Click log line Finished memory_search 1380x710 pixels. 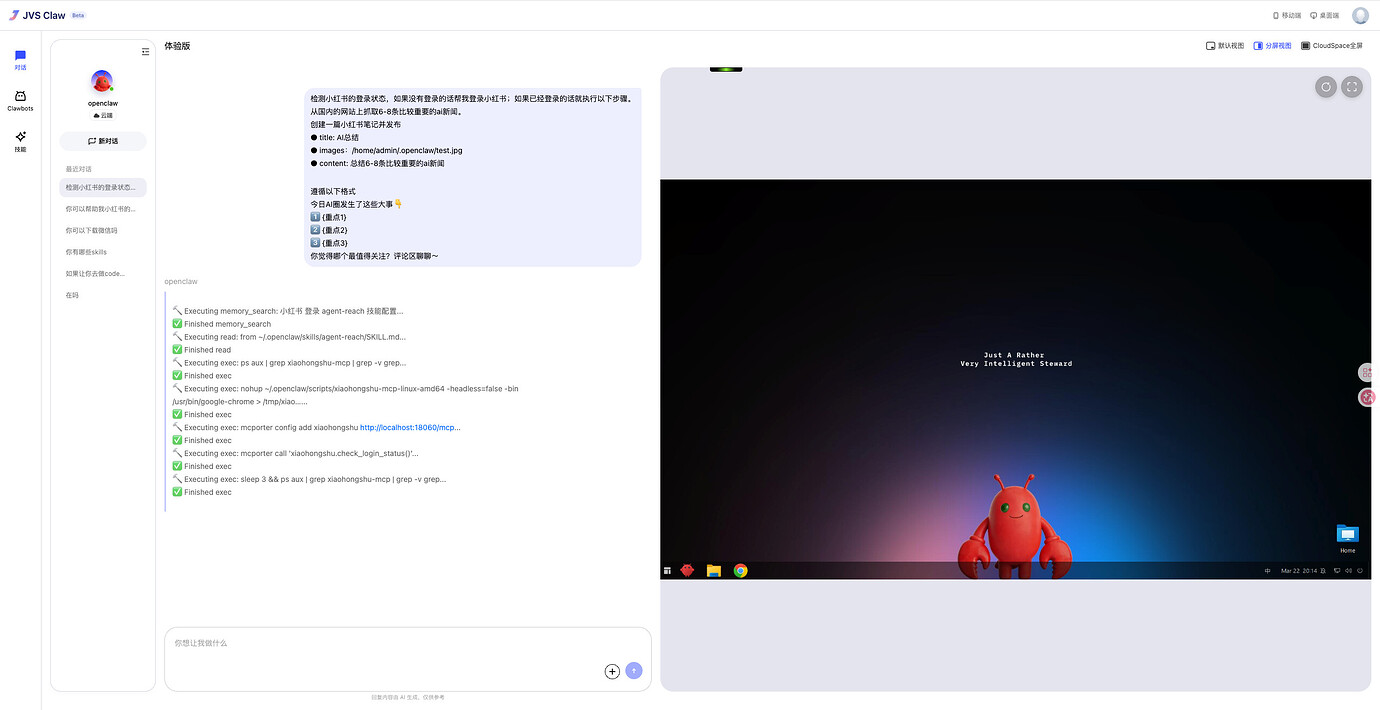point(222,324)
